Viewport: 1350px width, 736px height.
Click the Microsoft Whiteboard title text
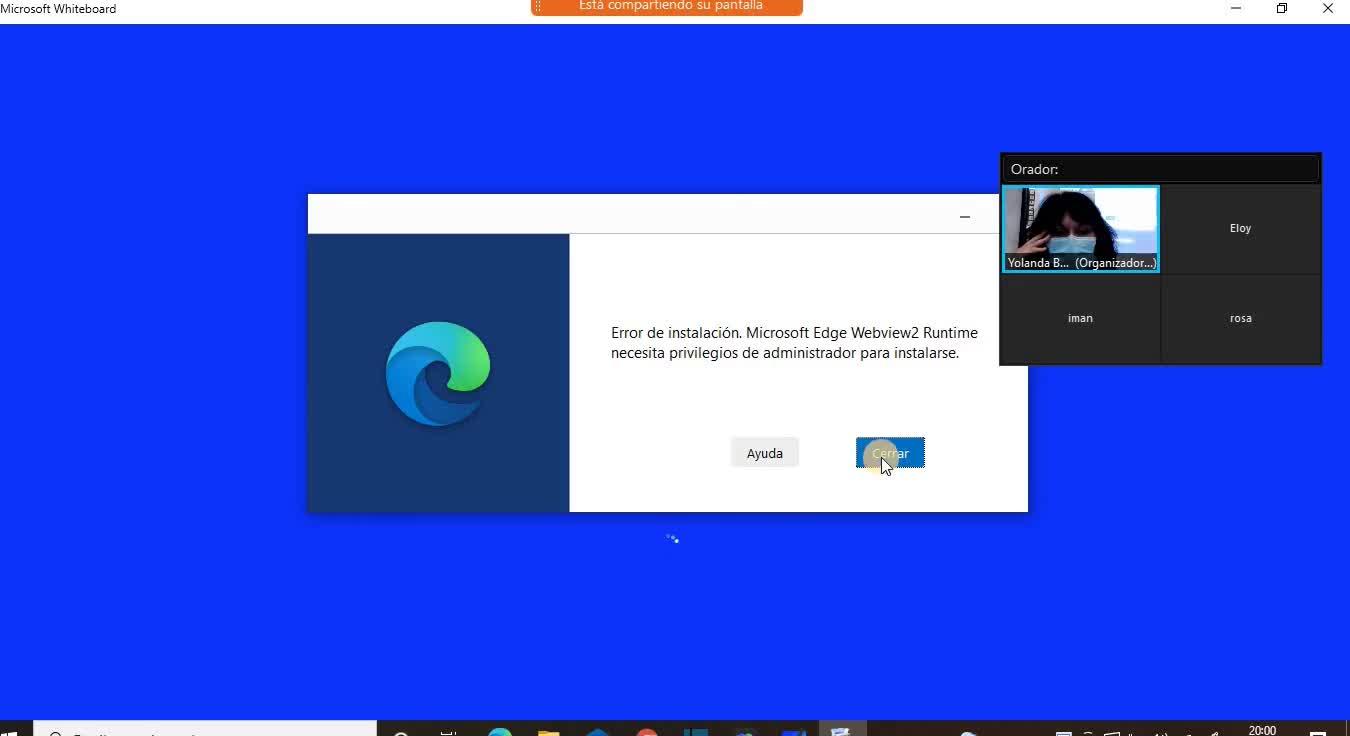click(58, 9)
